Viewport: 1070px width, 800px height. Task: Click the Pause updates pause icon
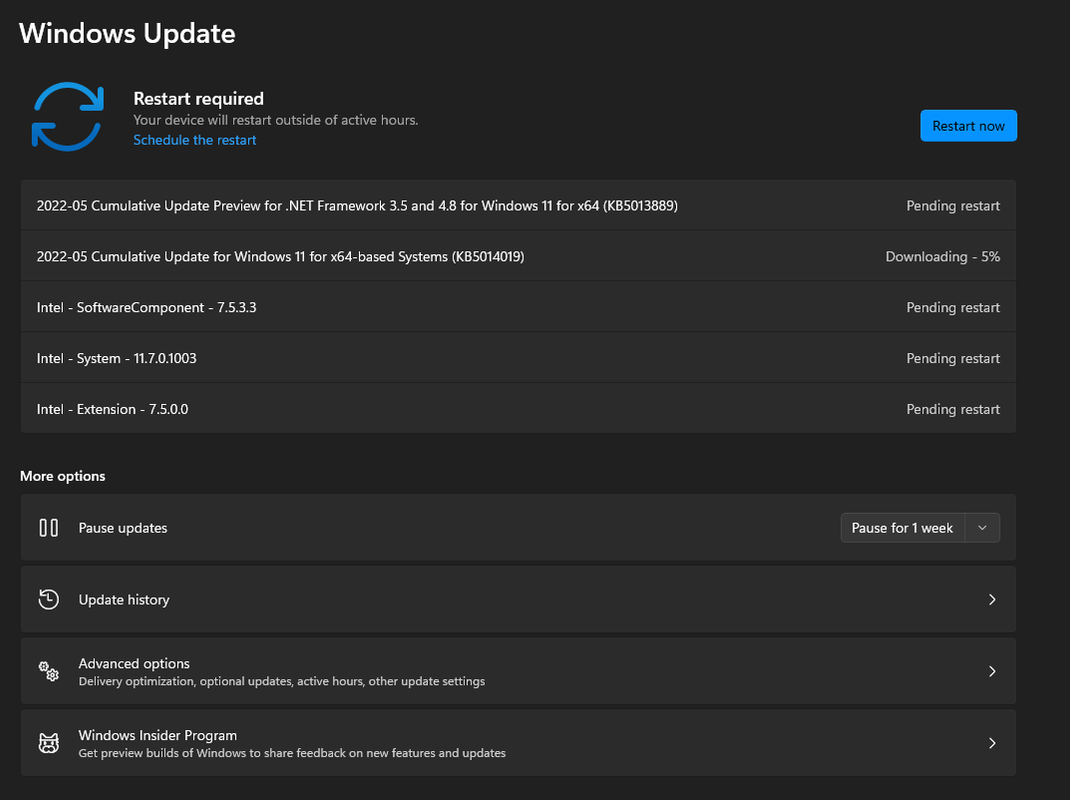point(48,528)
